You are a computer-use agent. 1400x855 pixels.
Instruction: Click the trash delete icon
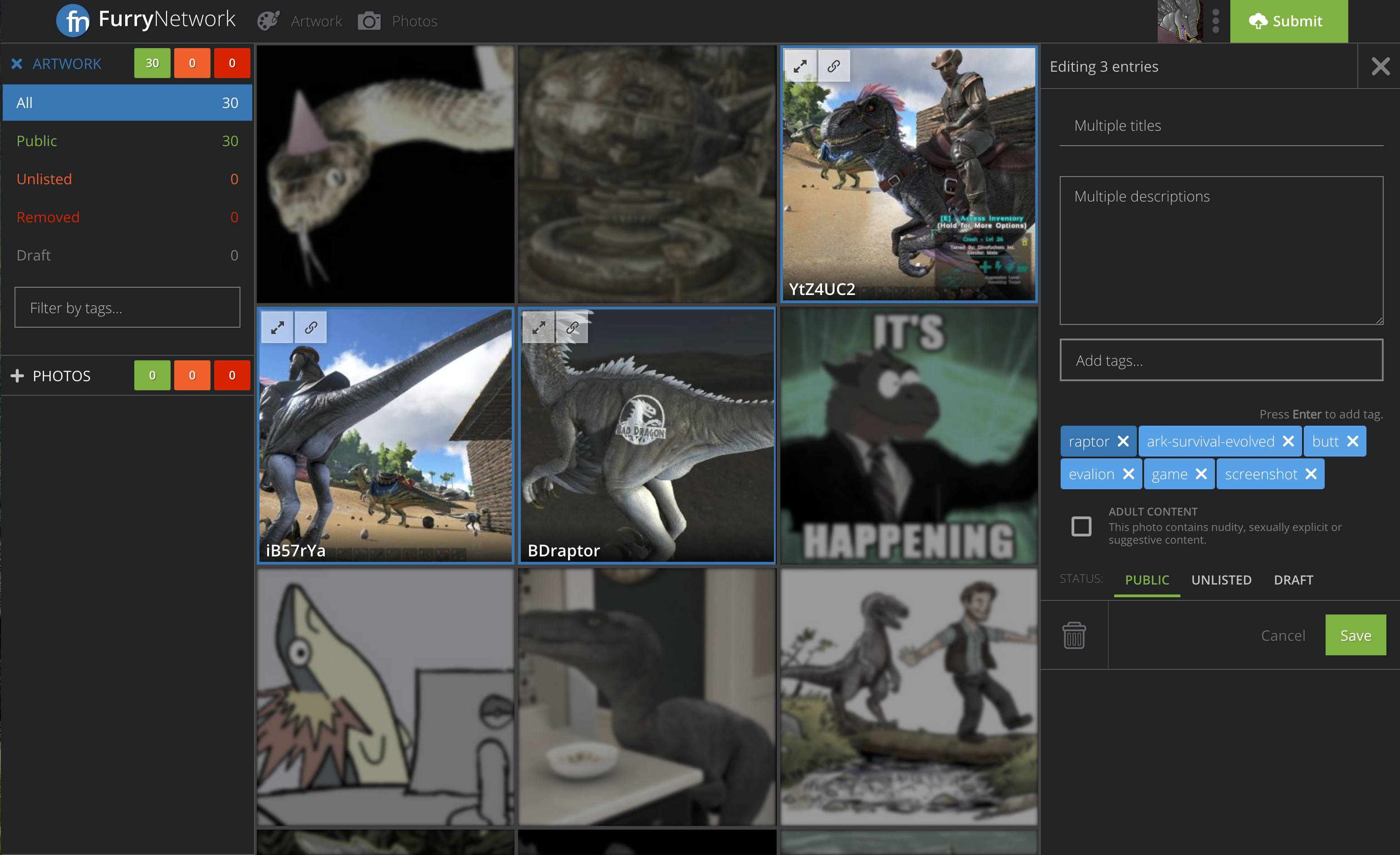[x=1073, y=635]
